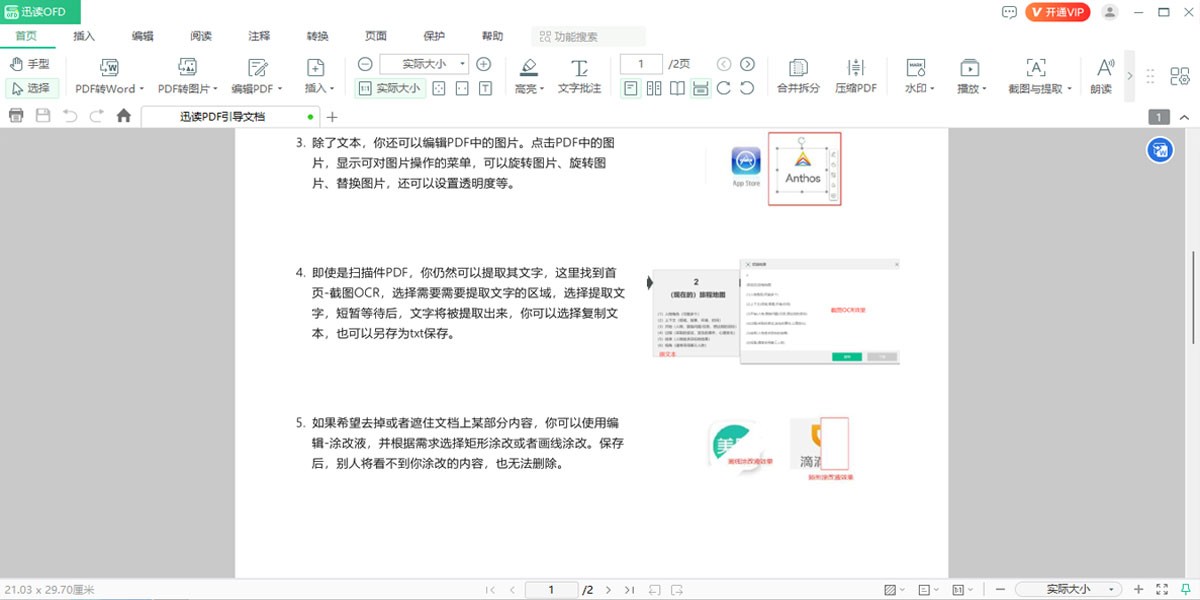Click the zoom-in plus icon in the ribbon
This screenshot has width=1200, height=600.
[x=484, y=64]
